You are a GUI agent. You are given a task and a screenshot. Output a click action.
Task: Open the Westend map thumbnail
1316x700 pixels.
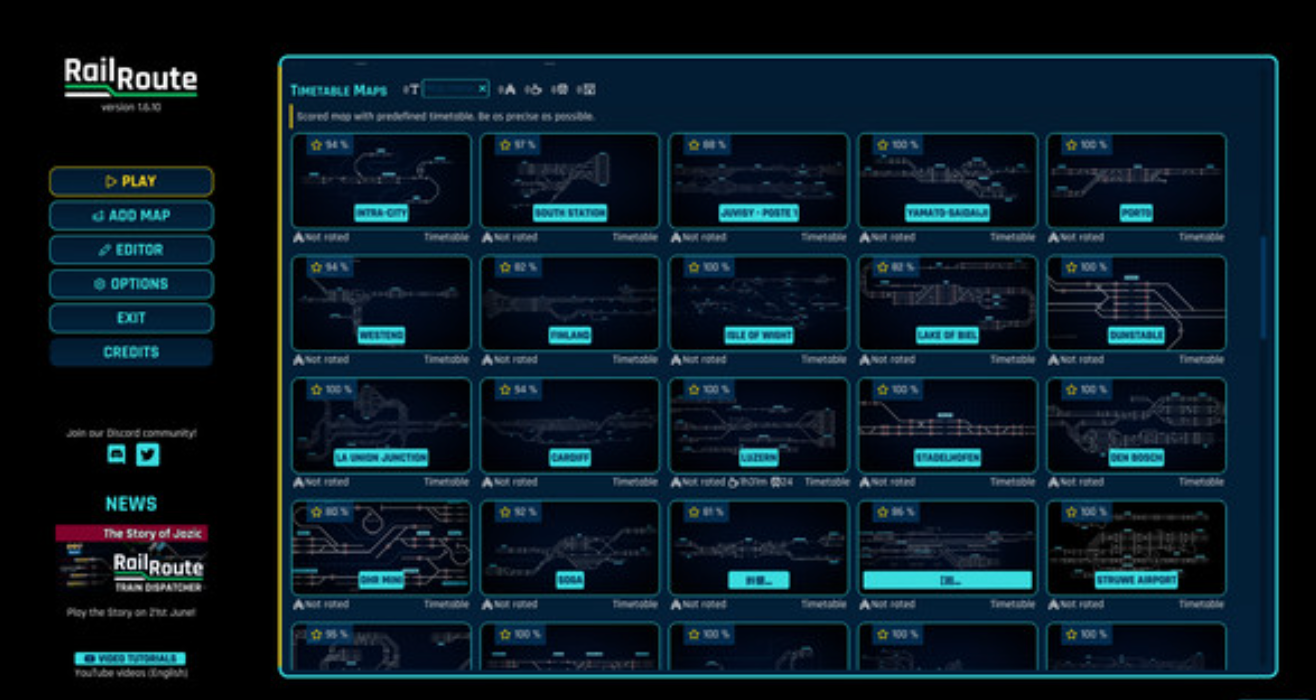coord(381,303)
